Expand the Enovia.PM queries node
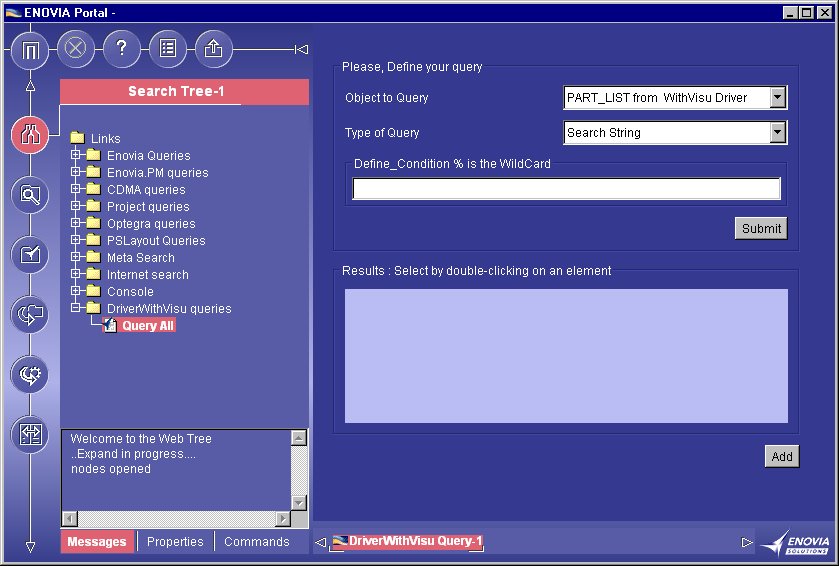 pyautogui.click(x=75, y=172)
